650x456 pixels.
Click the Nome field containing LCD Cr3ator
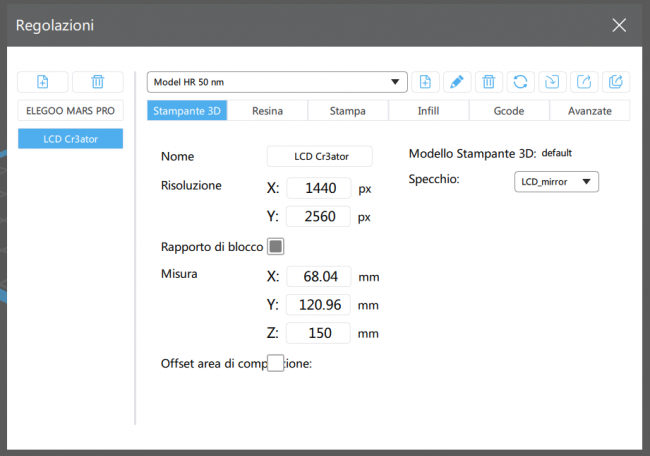319,157
